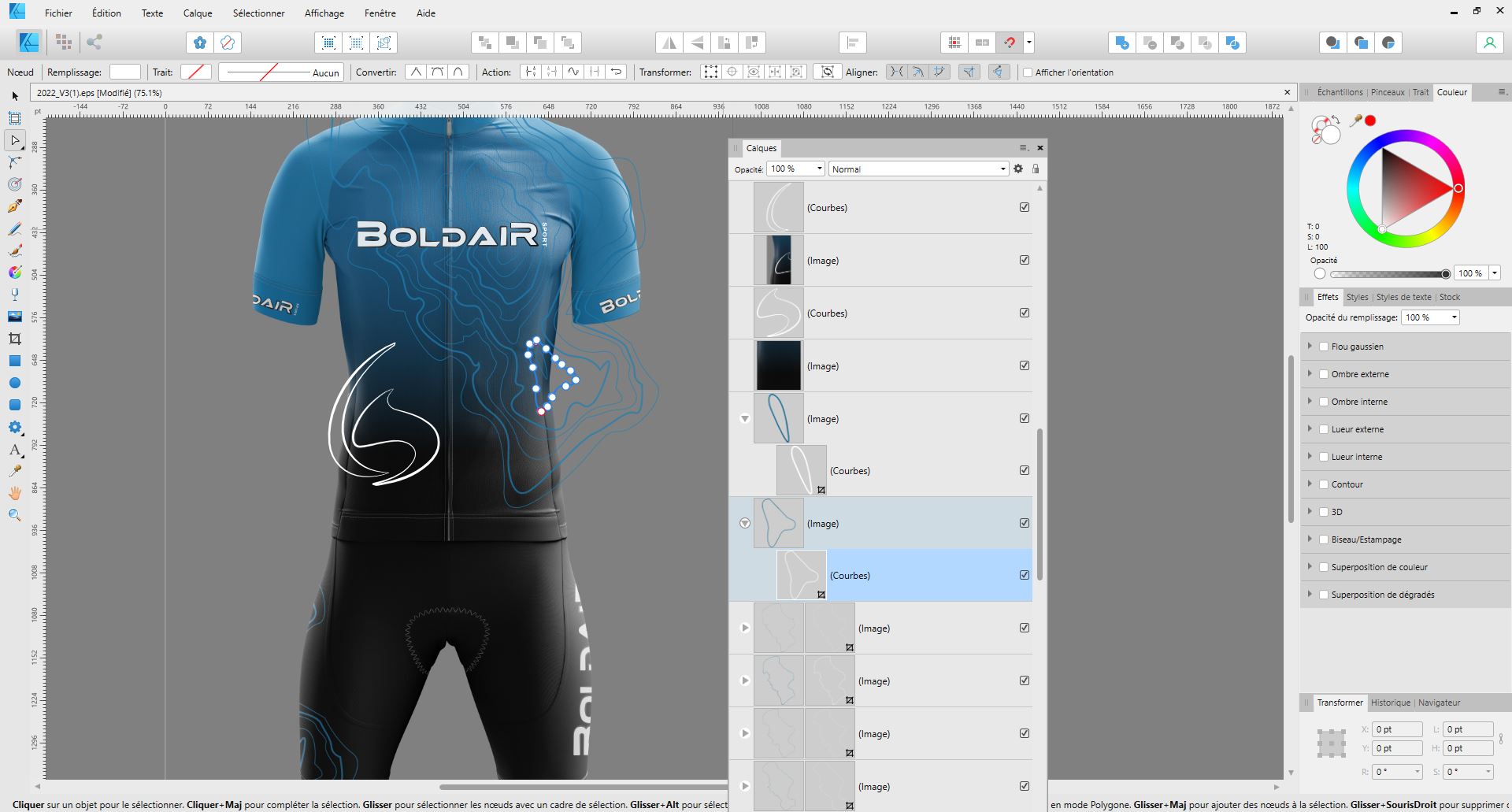The height and width of the screenshot is (812, 1512).
Task: Hide the topmost (Courbes) layer
Action: (x=1025, y=207)
